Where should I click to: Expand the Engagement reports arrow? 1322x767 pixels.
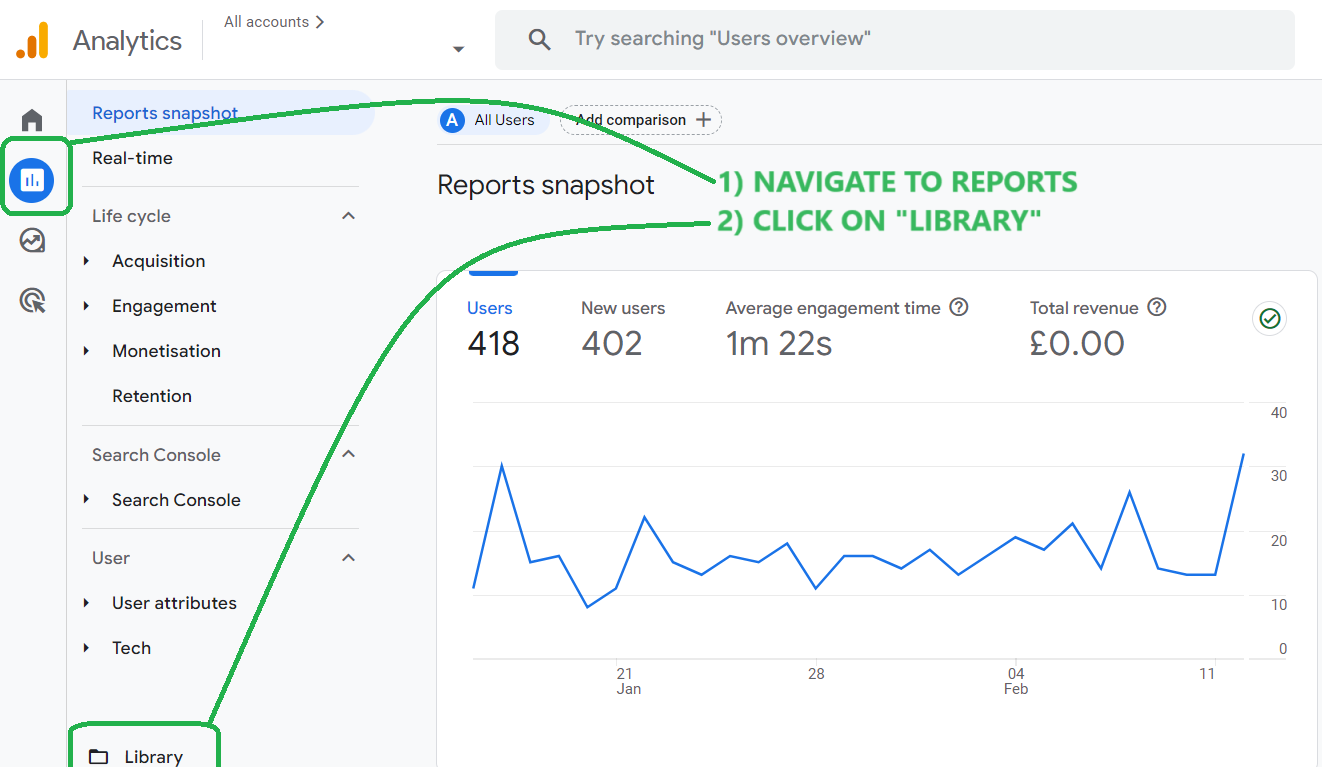coord(87,306)
